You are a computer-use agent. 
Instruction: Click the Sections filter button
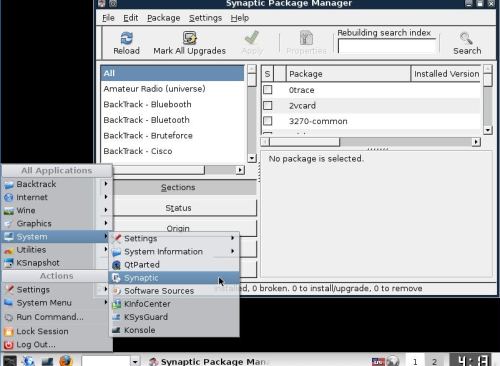(x=184, y=187)
